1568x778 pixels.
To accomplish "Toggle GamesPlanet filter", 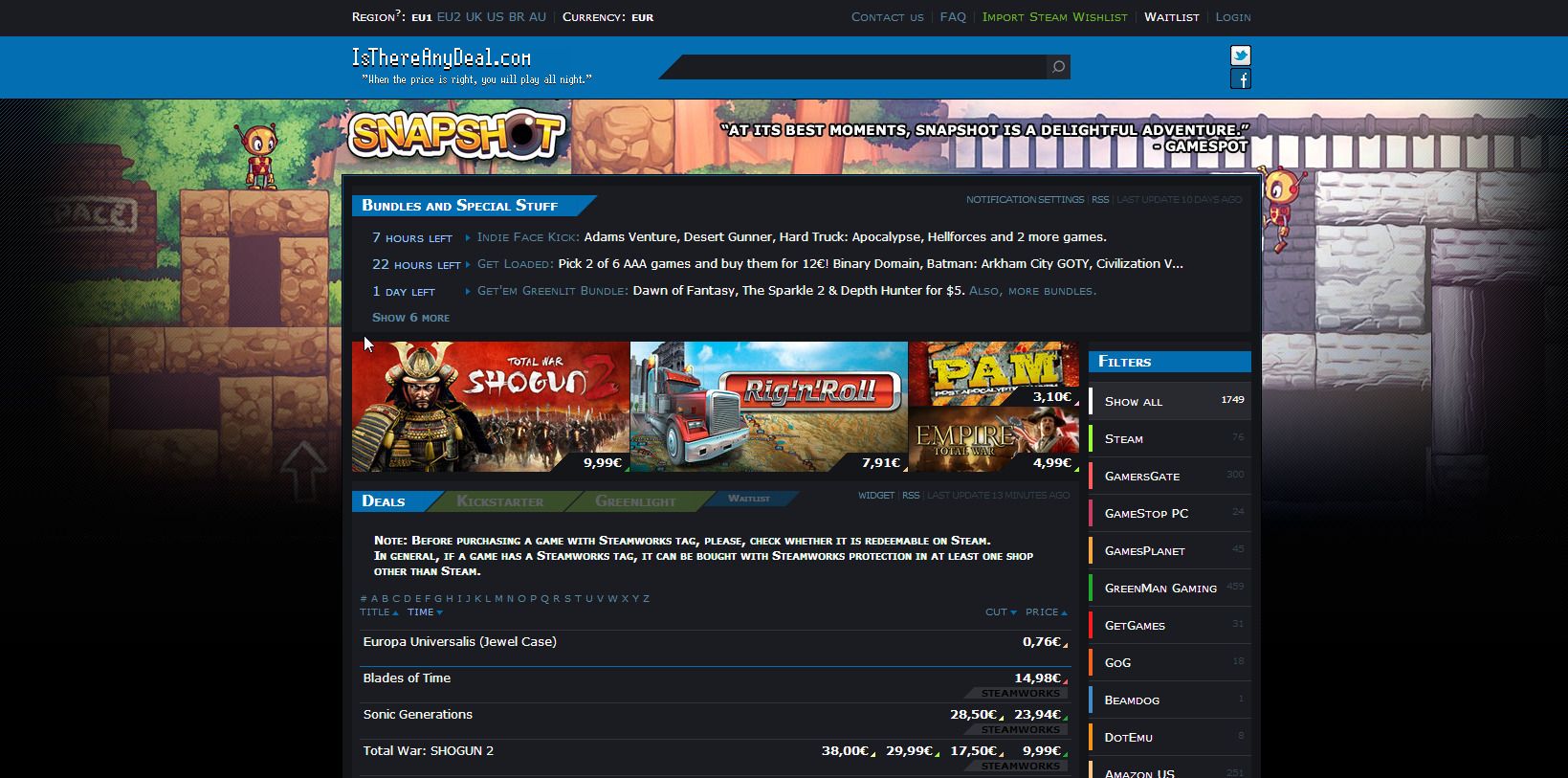I will 1169,550.
